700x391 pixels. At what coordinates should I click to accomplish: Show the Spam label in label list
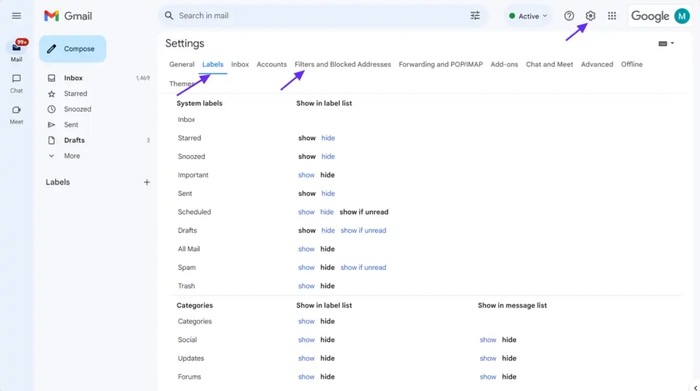[306, 267]
